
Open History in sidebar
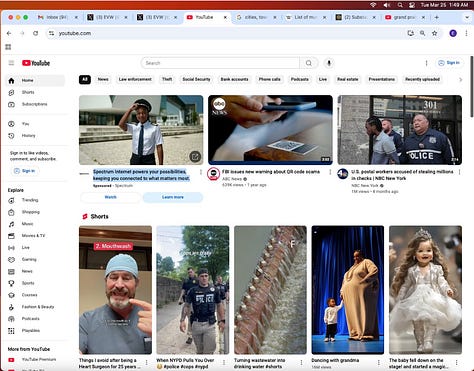(35, 136)
